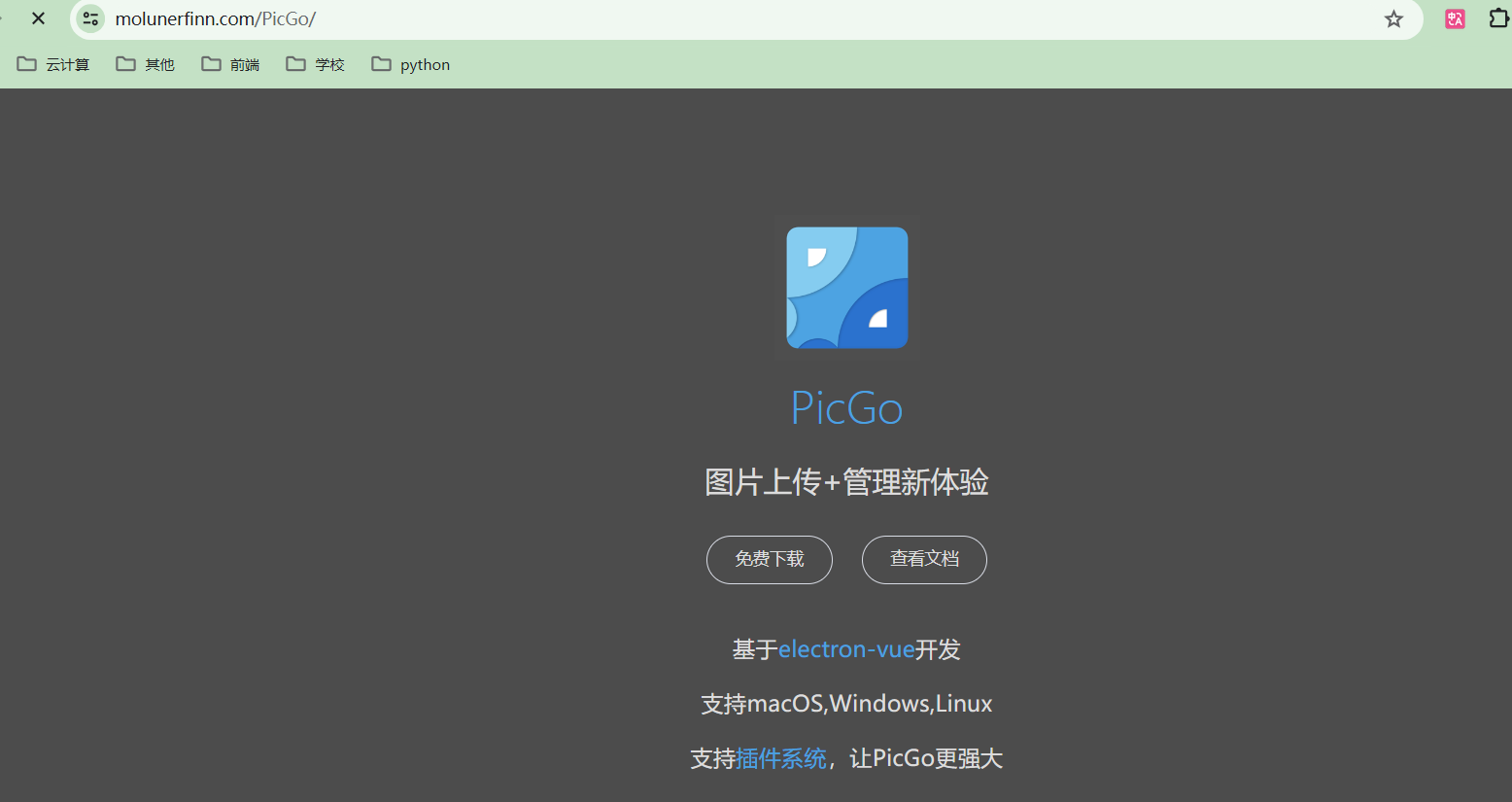The width and height of the screenshot is (1512, 802).
Task: Open the 插件系统 plugin system link
Action: [x=781, y=758]
